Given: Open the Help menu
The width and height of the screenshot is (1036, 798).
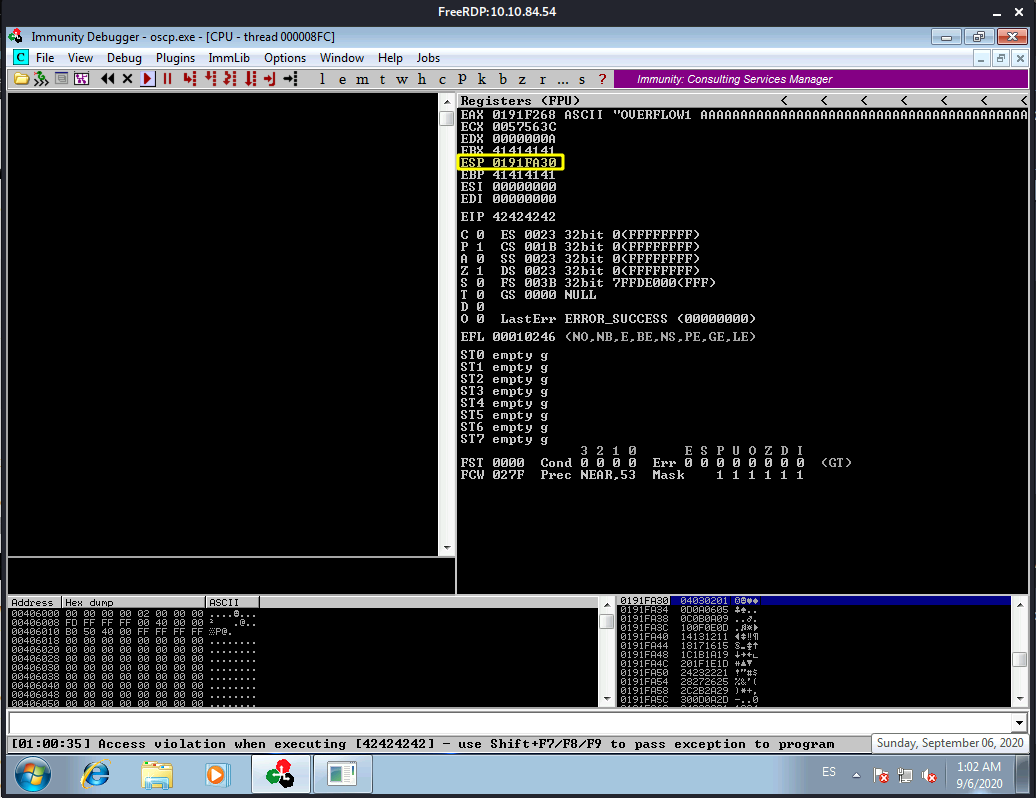Looking at the screenshot, I should [390, 57].
